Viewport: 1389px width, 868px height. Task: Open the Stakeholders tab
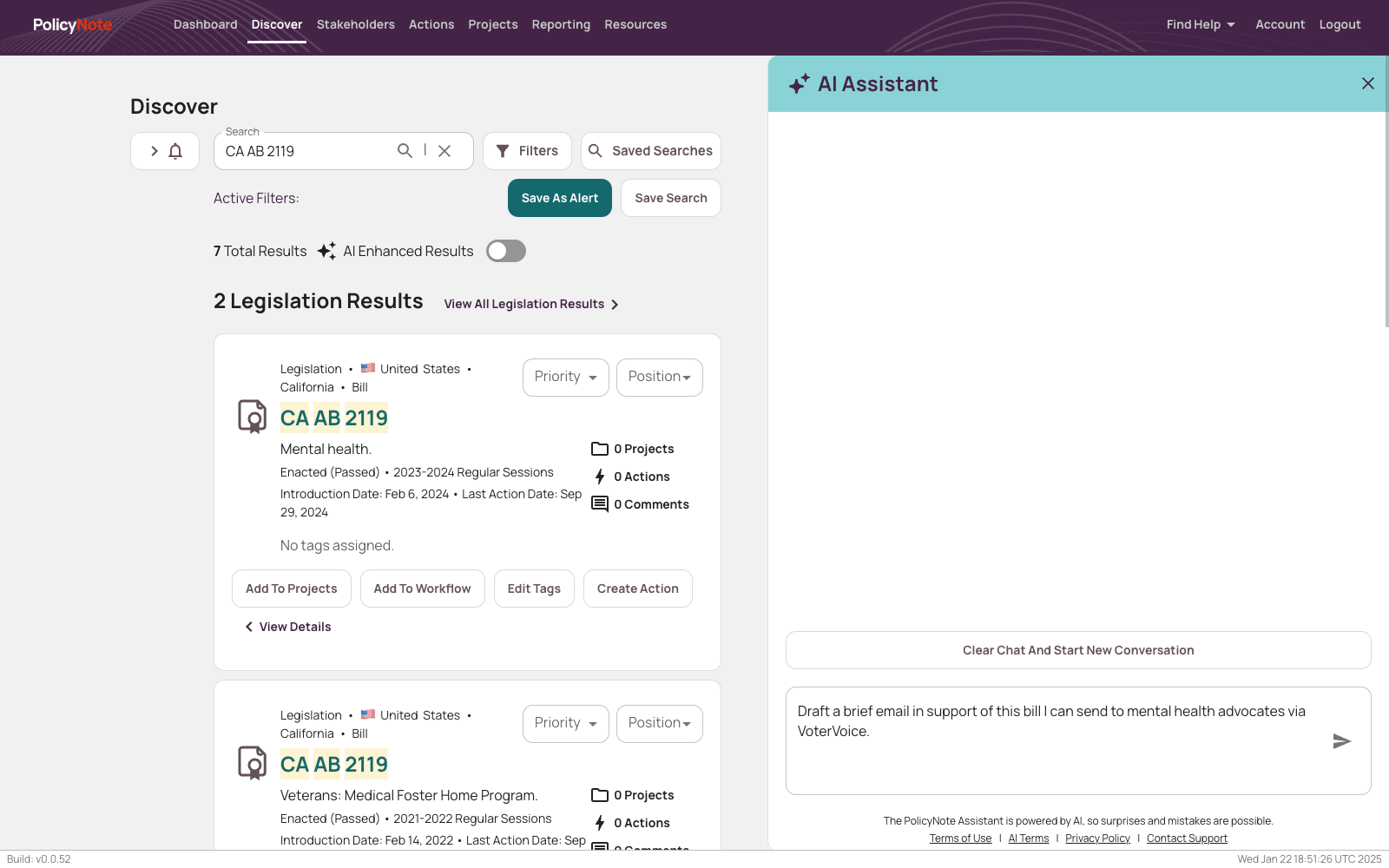tap(355, 24)
